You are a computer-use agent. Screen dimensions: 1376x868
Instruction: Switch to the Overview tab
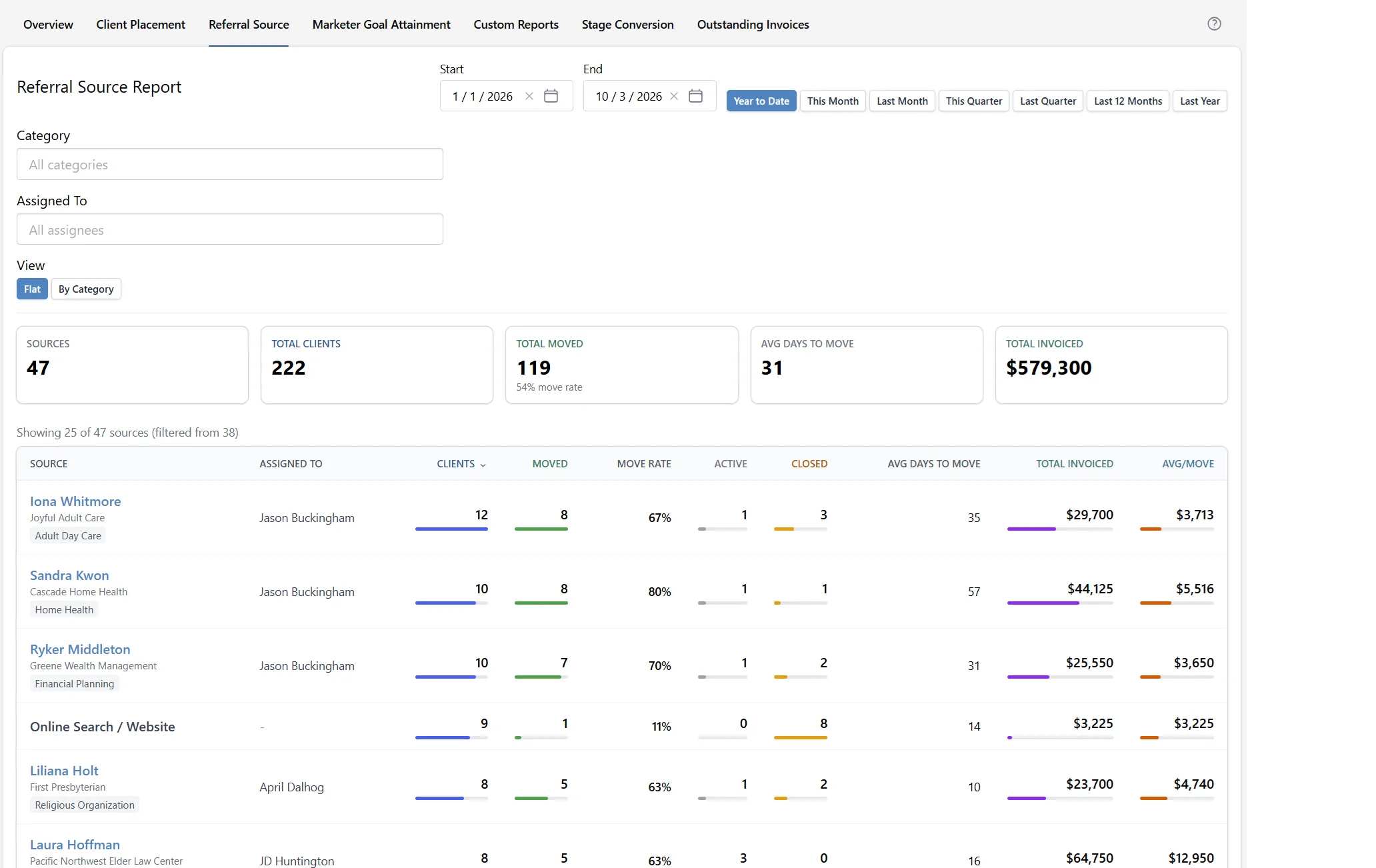click(x=48, y=25)
